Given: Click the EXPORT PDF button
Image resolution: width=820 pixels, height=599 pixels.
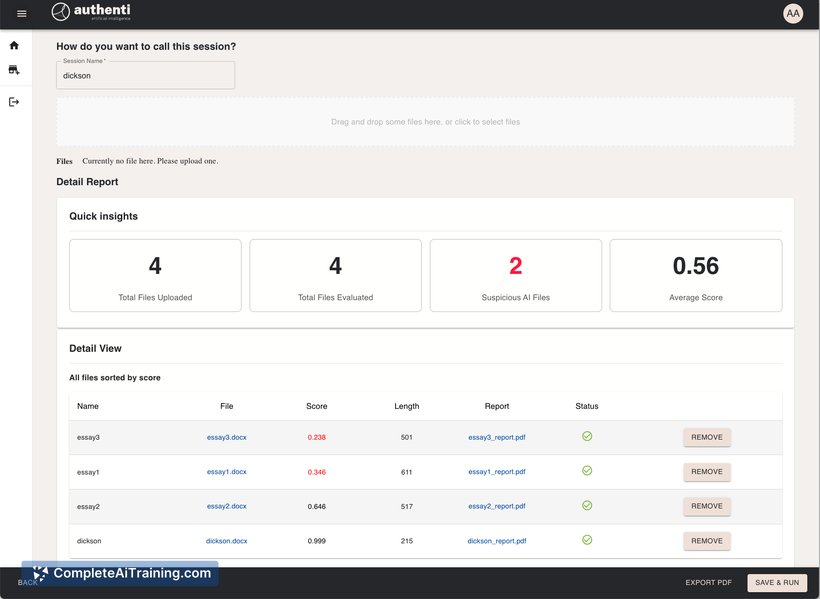Looking at the screenshot, I should pyautogui.click(x=708, y=582).
